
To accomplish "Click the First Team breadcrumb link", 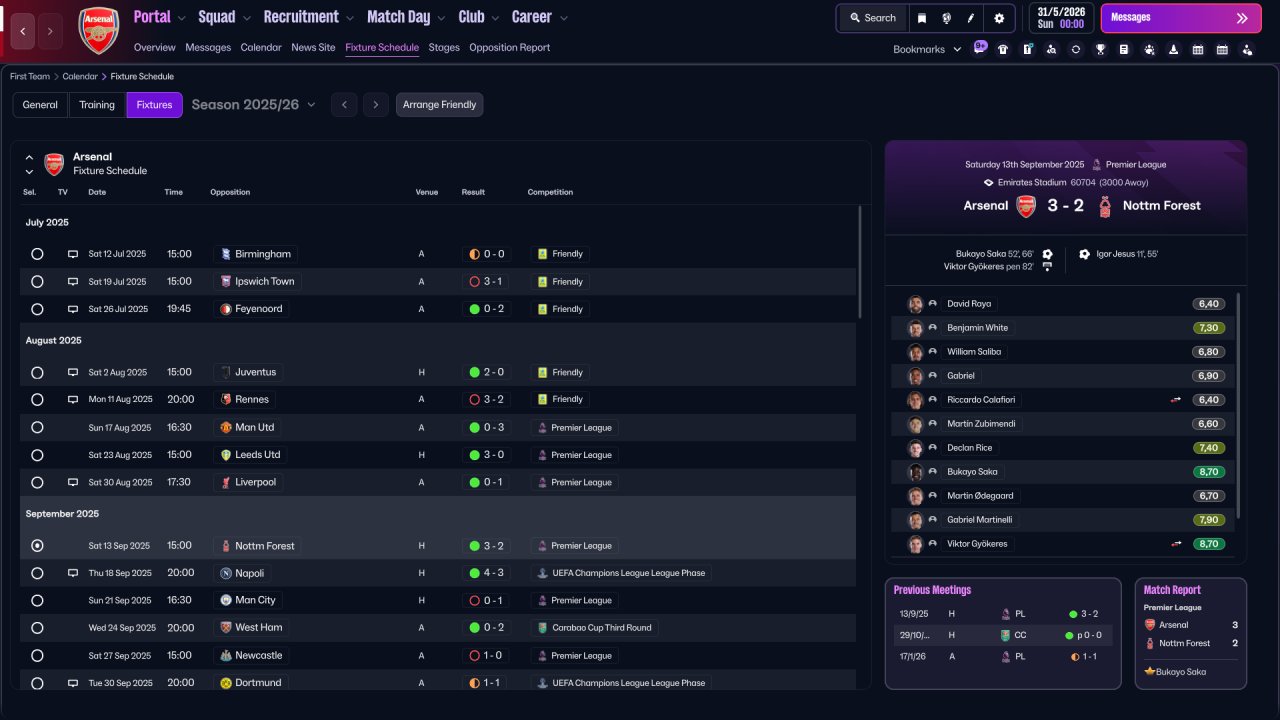I will pos(30,77).
